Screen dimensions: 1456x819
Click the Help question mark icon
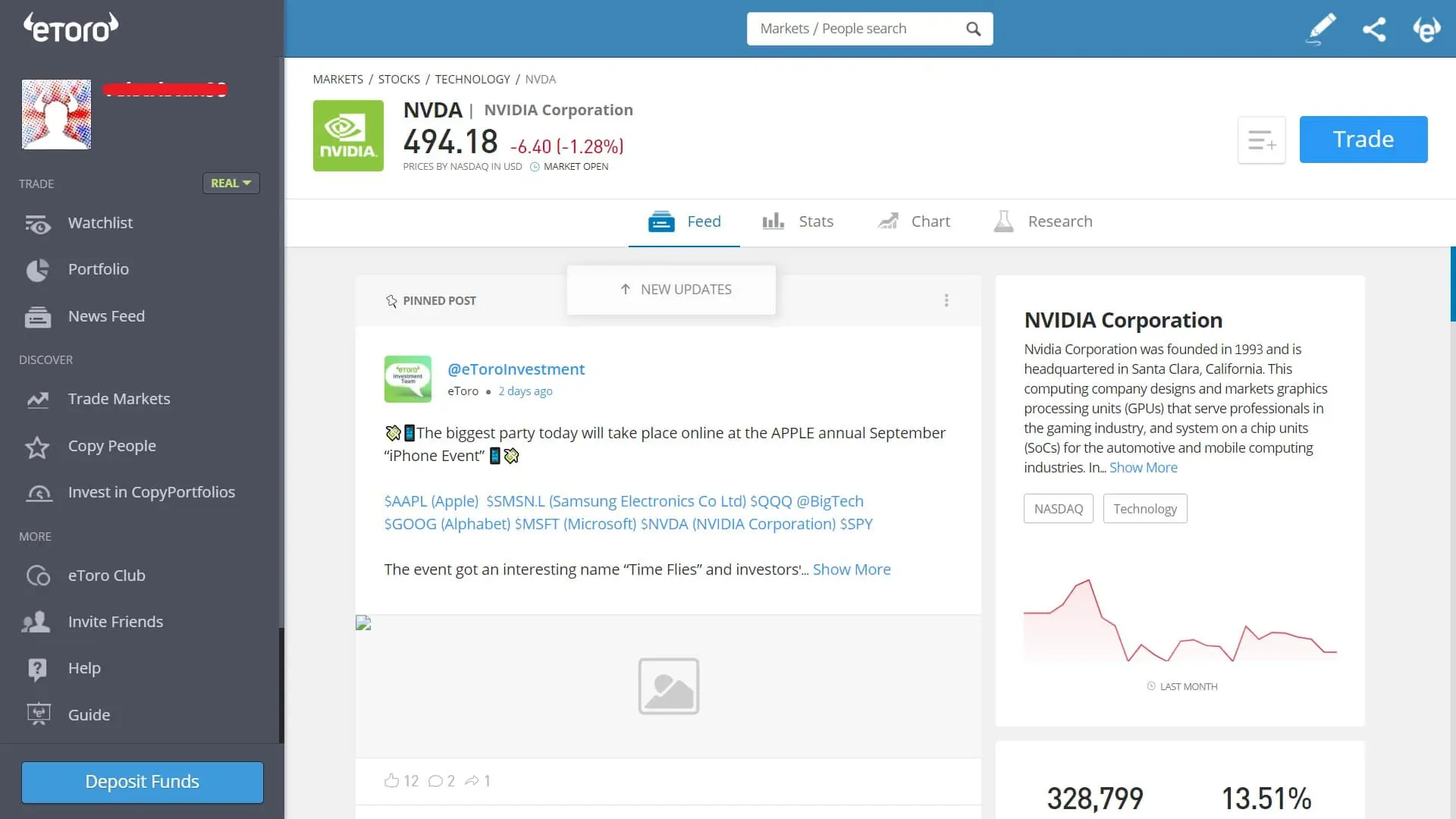pos(37,669)
